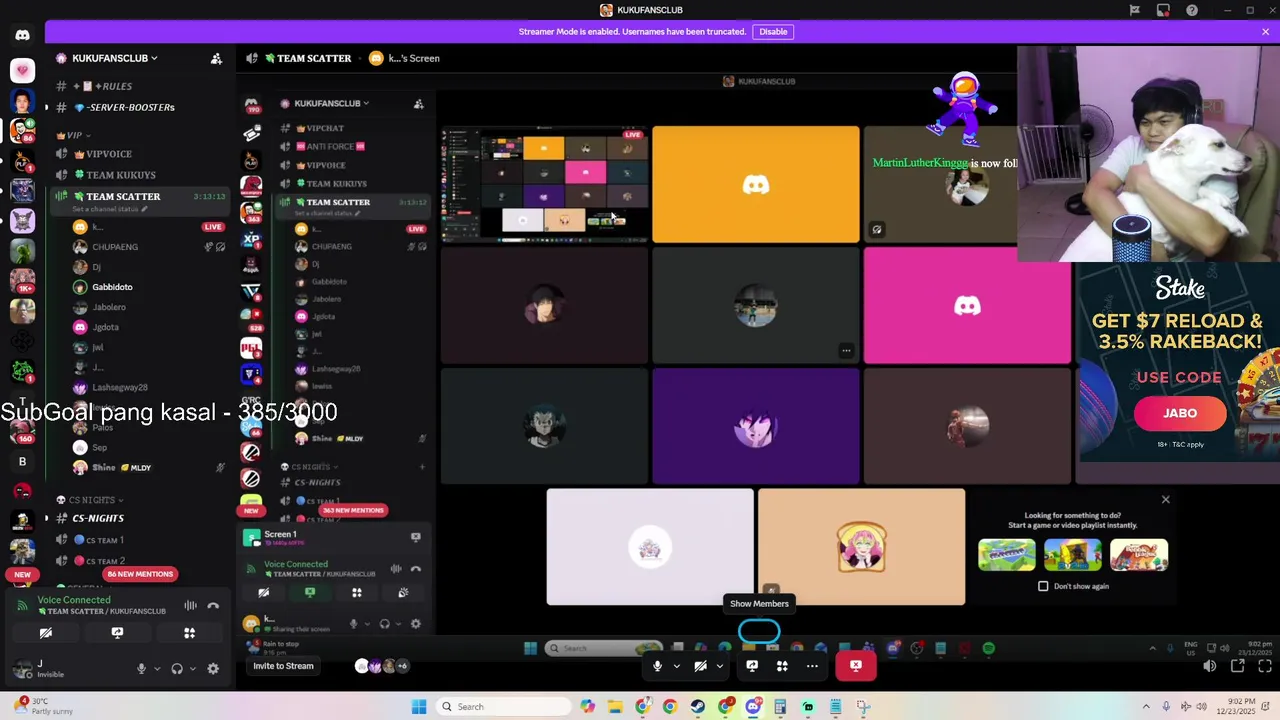Share your screen icon in bottom call bar
This screenshot has height=720, width=1280.
coord(752,666)
